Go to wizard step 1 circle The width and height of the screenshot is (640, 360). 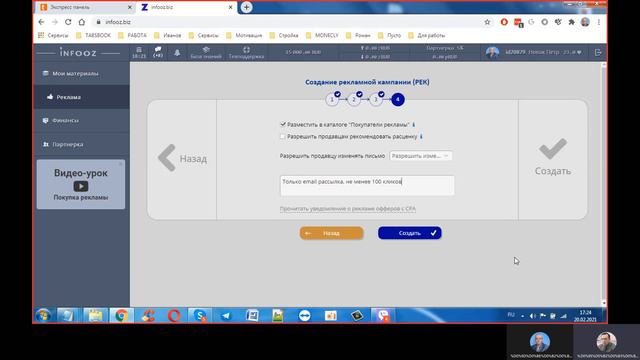click(x=332, y=100)
